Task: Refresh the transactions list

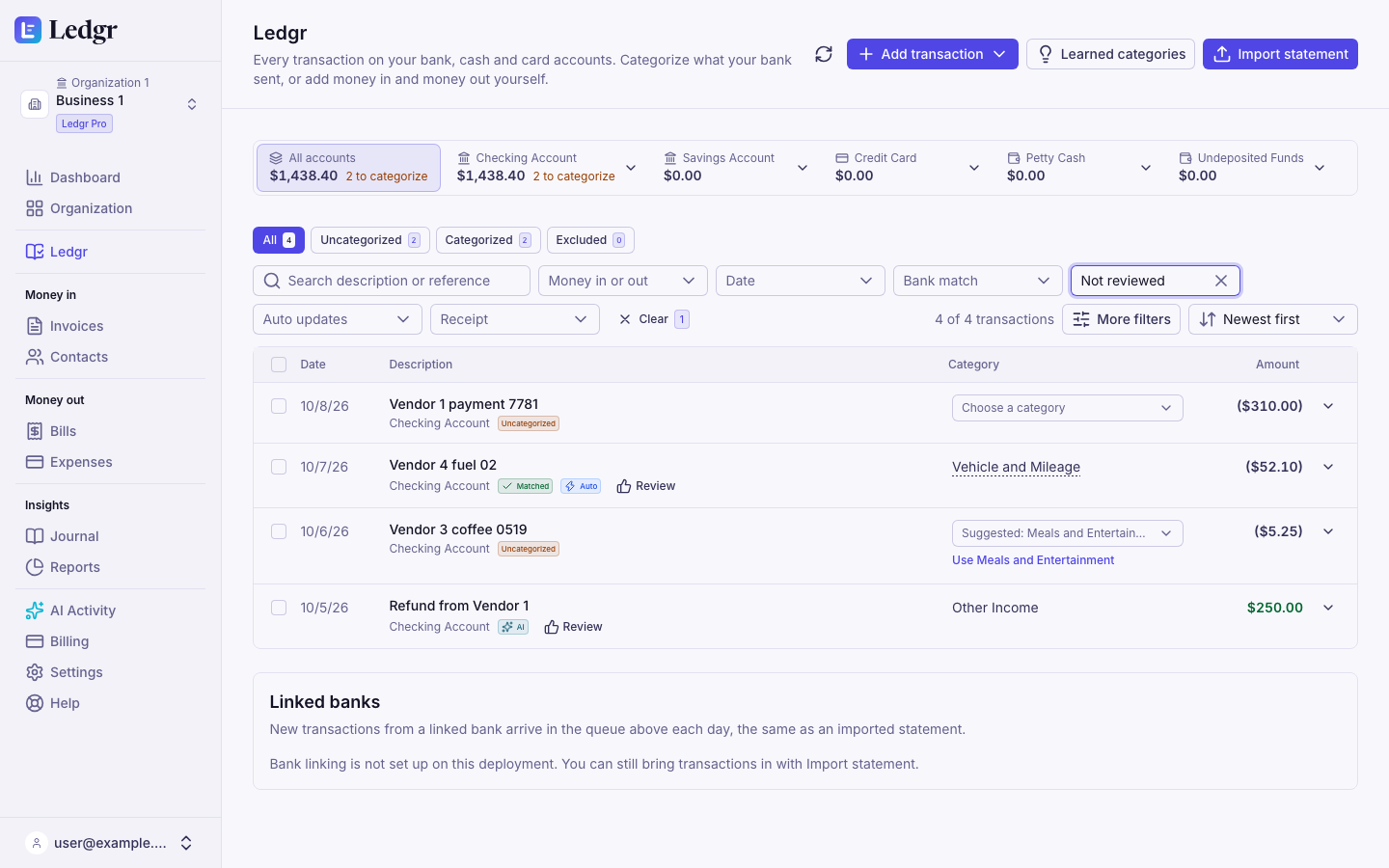Action: pyautogui.click(x=824, y=54)
